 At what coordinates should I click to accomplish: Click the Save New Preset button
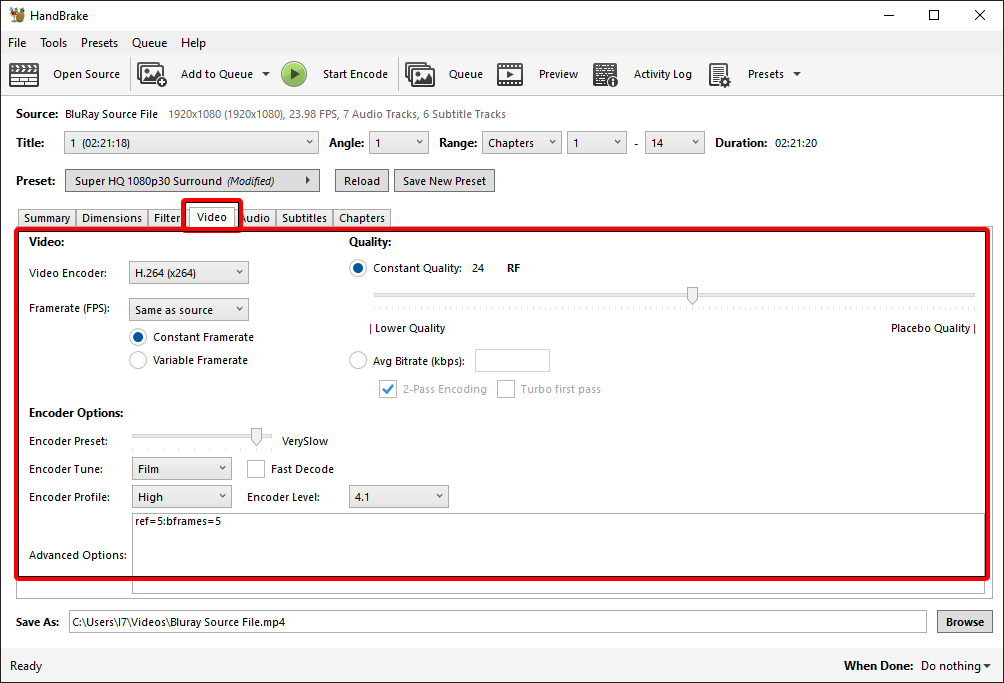(x=446, y=180)
